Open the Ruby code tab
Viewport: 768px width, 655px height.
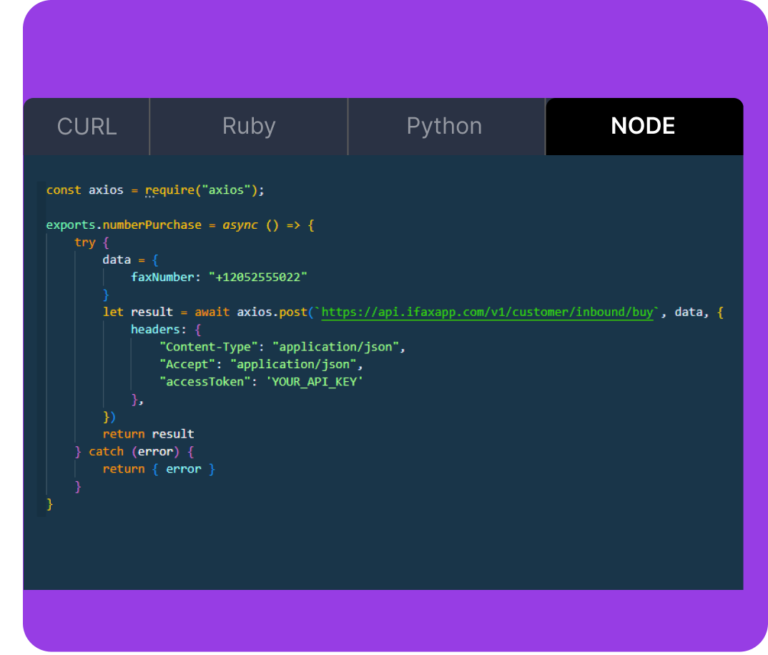point(248,127)
